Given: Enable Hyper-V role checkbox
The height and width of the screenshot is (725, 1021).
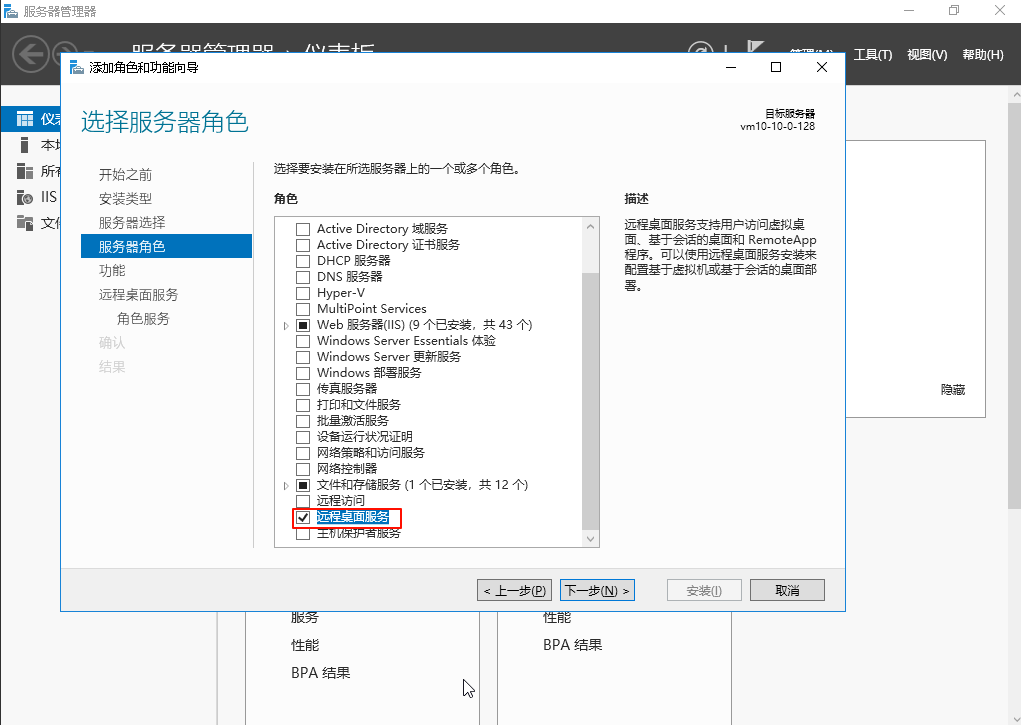Looking at the screenshot, I should coord(303,293).
